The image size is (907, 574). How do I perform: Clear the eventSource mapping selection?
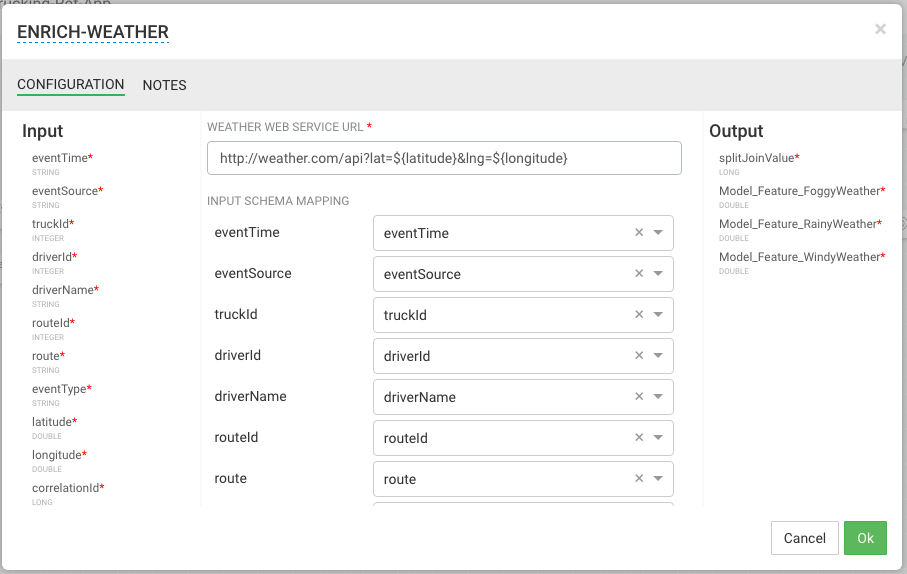click(639, 274)
